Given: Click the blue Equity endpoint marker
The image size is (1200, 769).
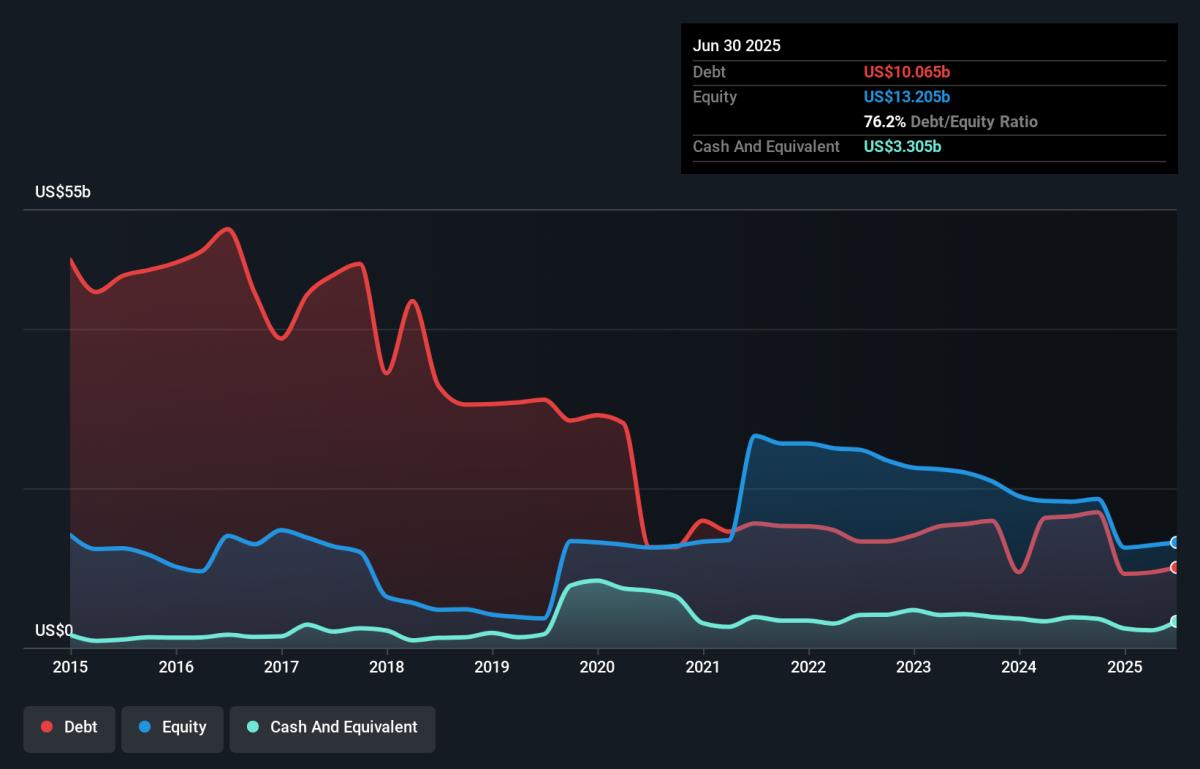Looking at the screenshot, I should (x=1176, y=542).
